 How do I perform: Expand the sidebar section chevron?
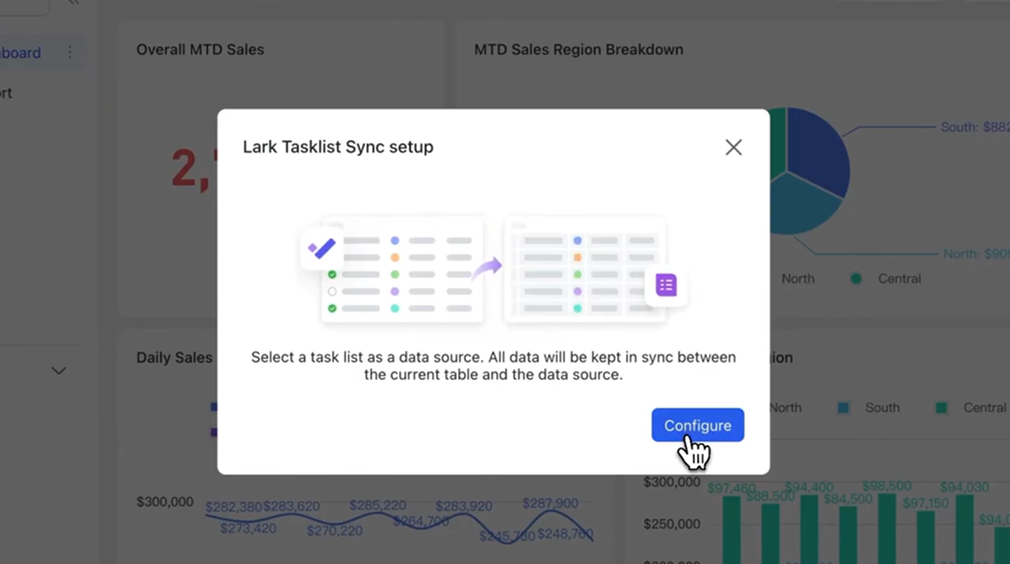(59, 371)
